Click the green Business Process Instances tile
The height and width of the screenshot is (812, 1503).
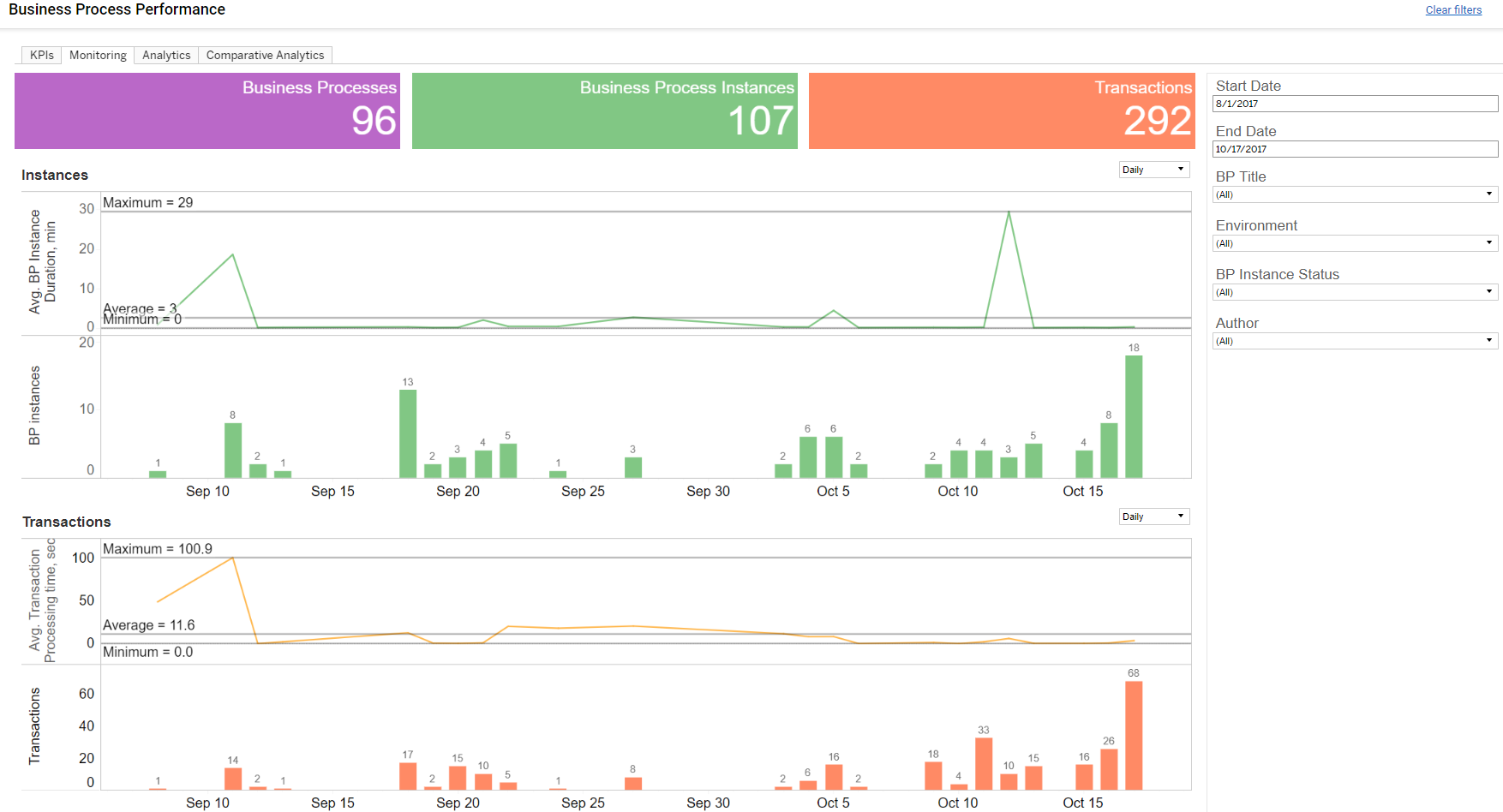pyautogui.click(x=605, y=111)
